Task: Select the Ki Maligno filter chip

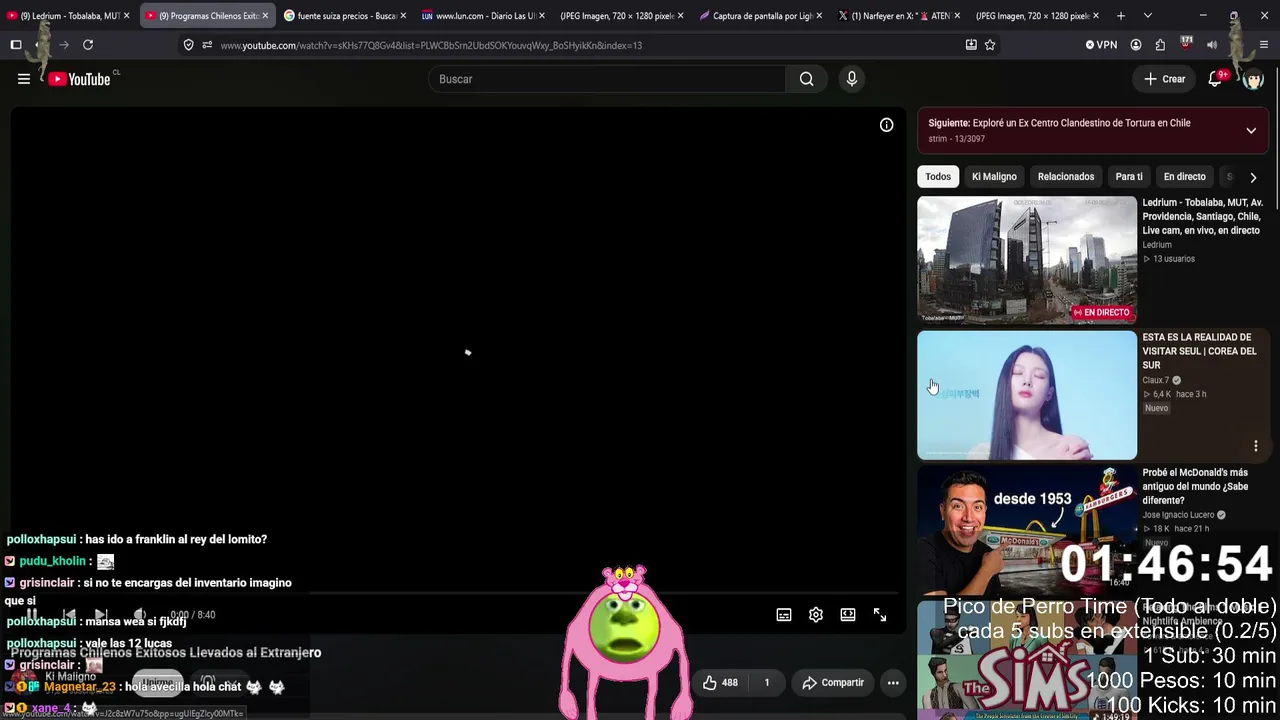Action: (994, 177)
